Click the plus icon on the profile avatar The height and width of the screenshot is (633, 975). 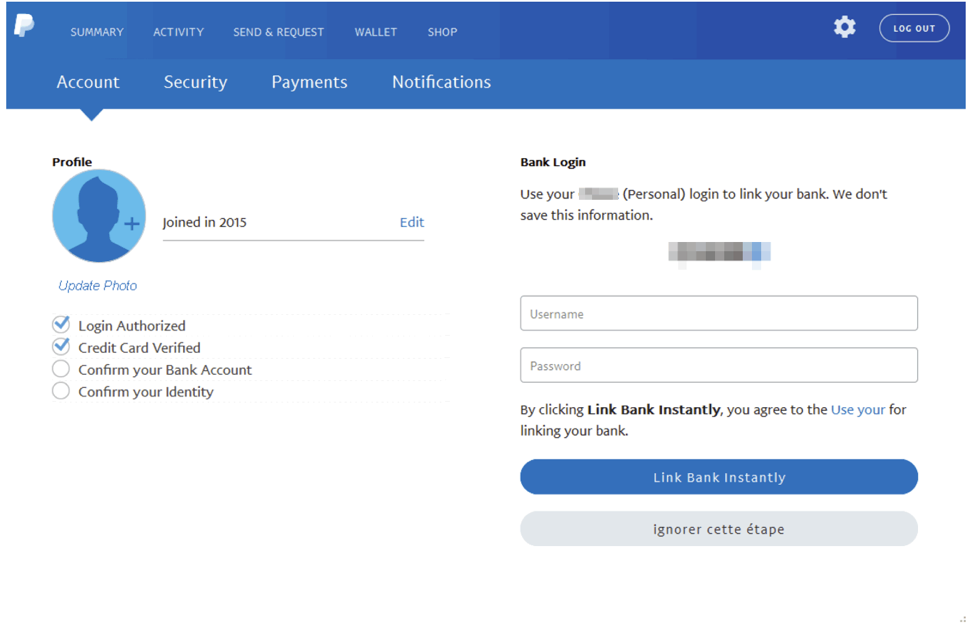(x=132, y=224)
